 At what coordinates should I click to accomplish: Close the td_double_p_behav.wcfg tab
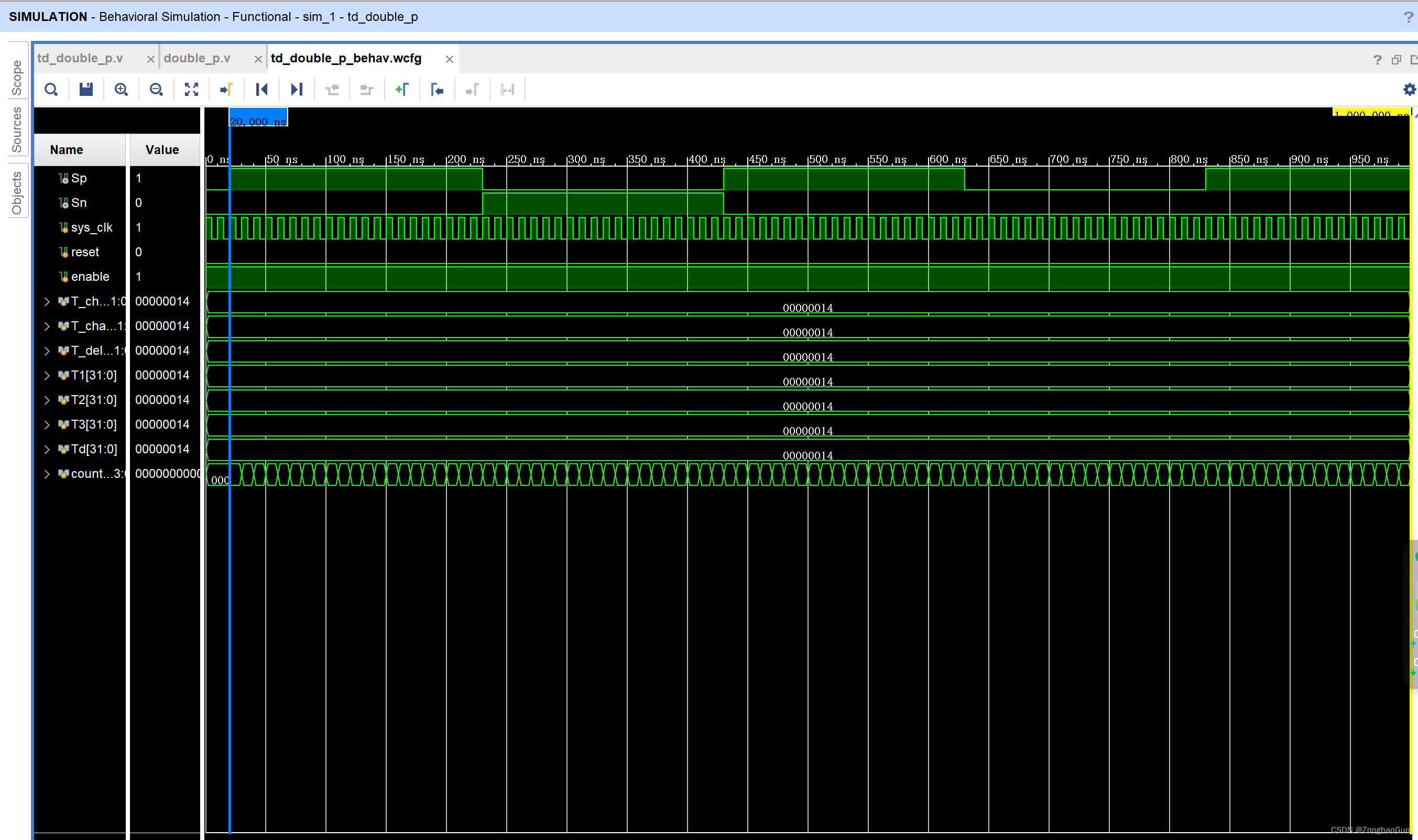pyautogui.click(x=450, y=59)
